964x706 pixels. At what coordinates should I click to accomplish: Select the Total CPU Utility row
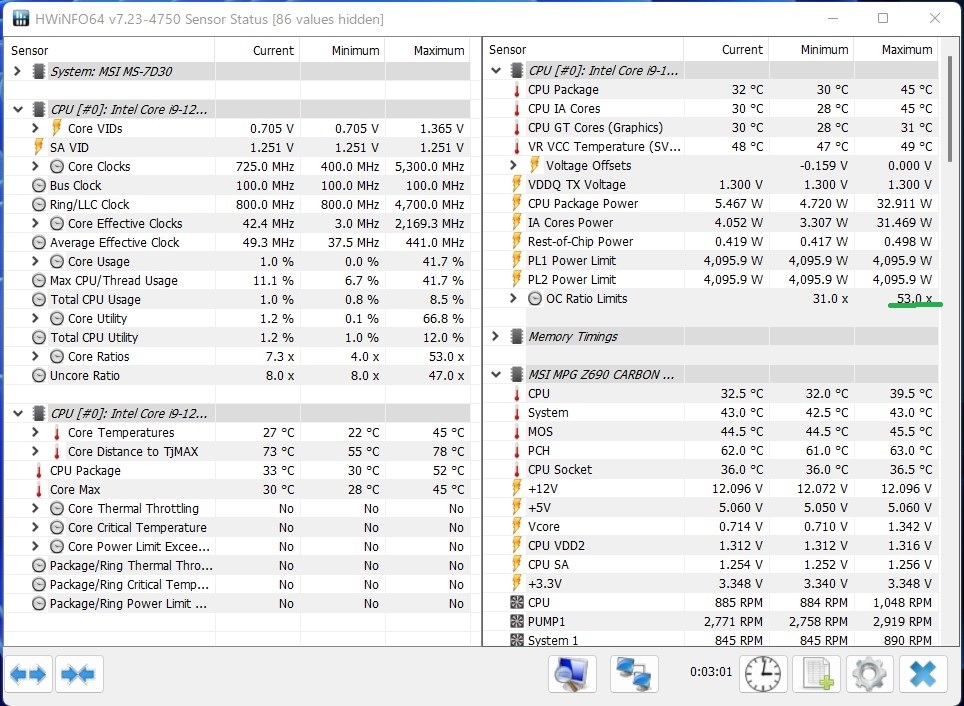click(x=237, y=337)
